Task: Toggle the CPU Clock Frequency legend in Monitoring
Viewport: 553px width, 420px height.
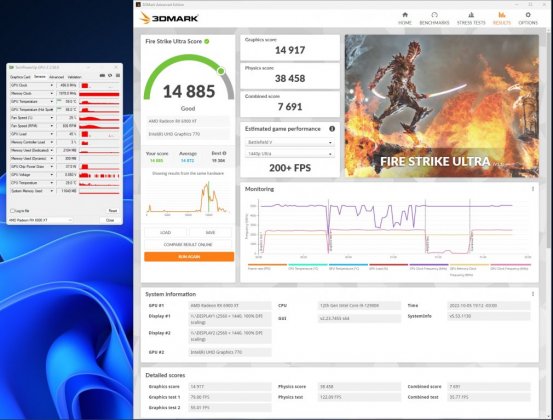Action: (429, 267)
